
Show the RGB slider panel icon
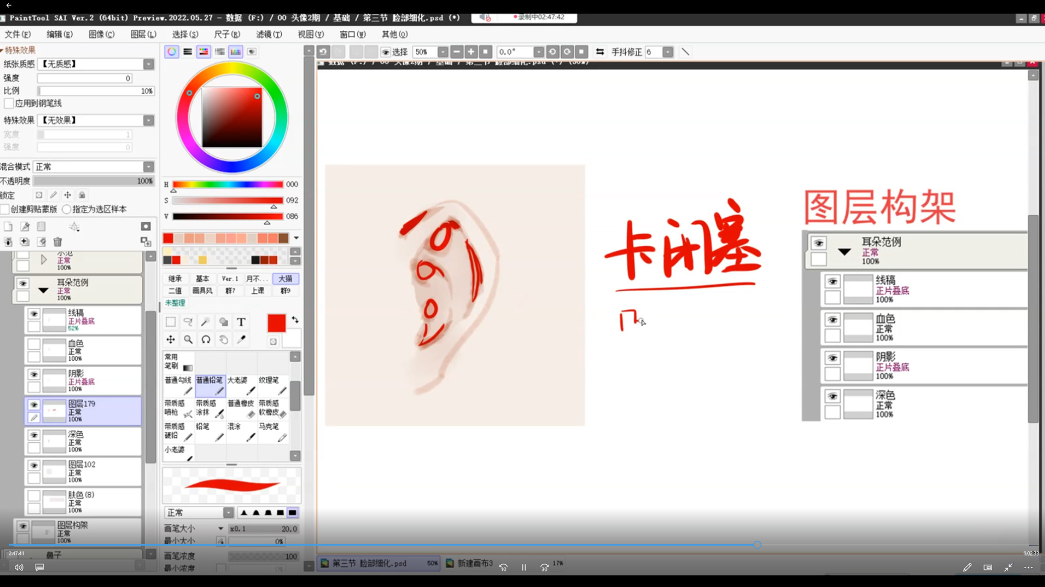click(x=188, y=52)
